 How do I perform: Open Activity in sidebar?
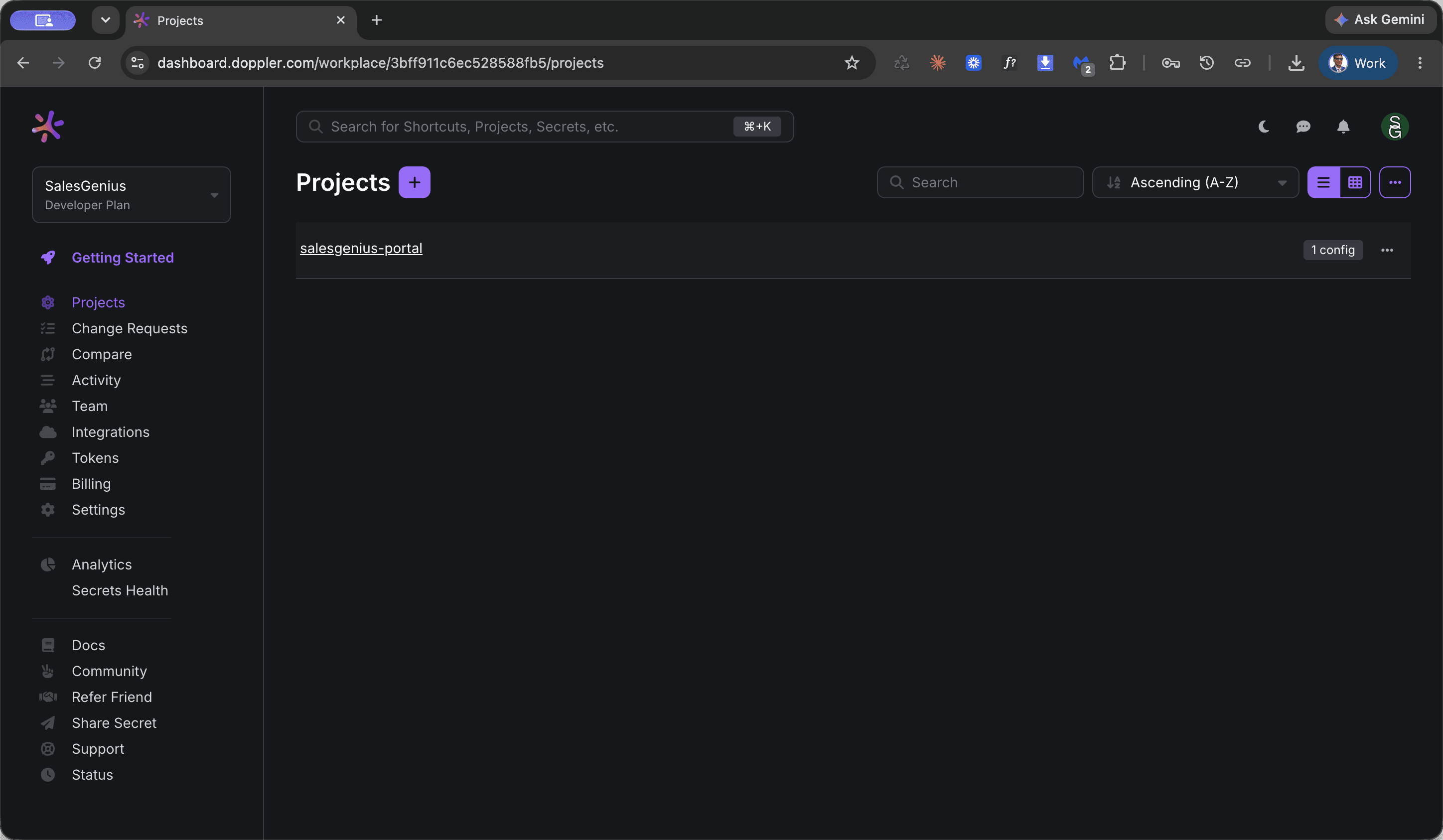coord(96,380)
